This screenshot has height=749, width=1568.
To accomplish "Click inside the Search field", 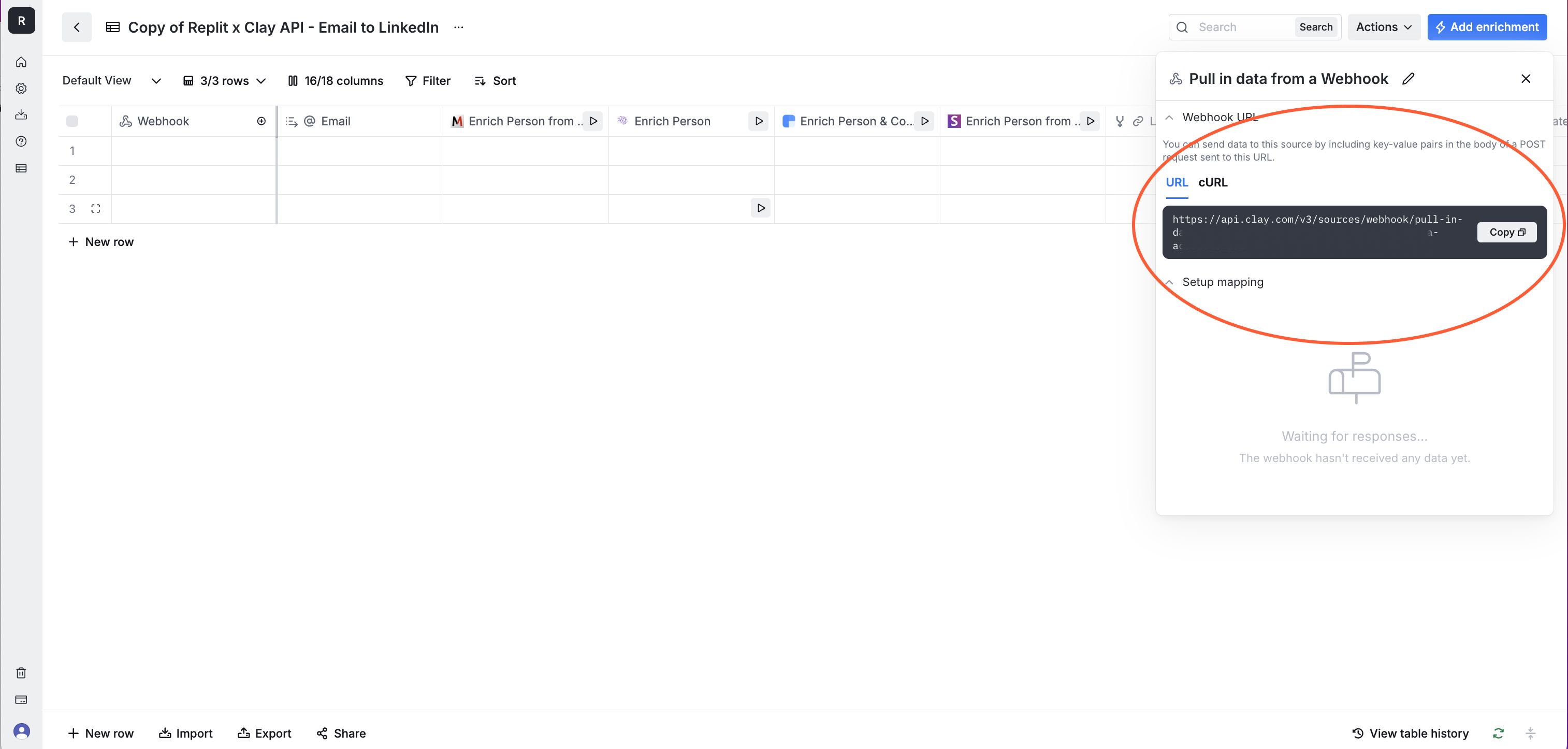I will pyautogui.click(x=1236, y=27).
